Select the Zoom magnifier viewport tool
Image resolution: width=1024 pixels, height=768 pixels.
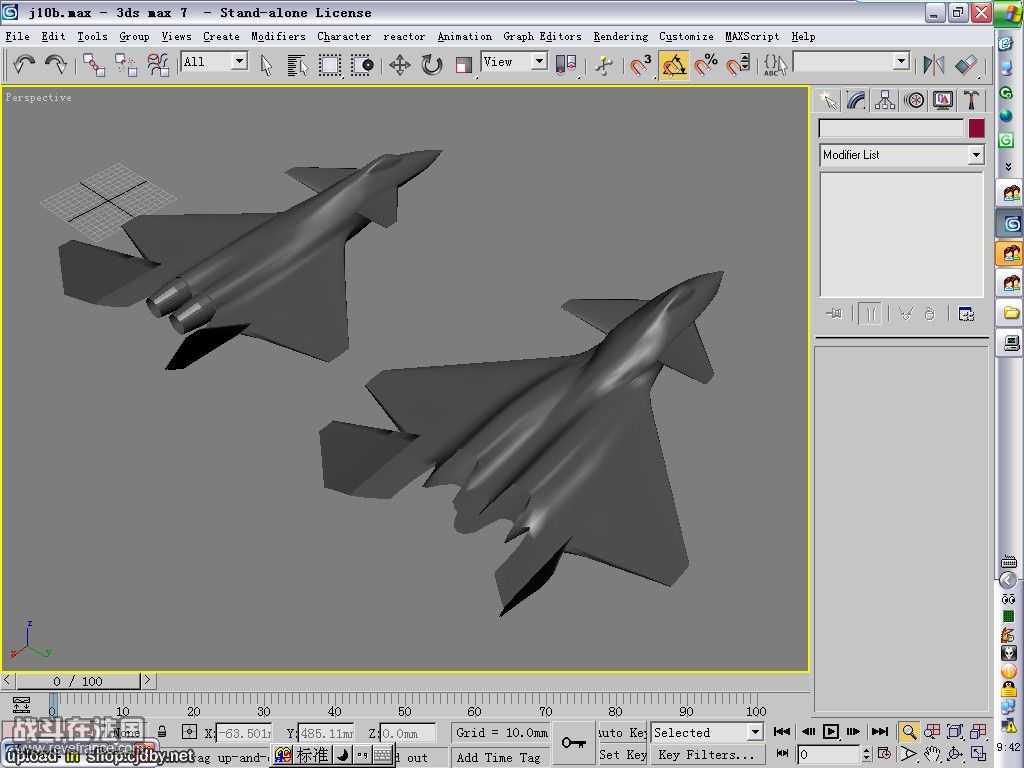click(908, 732)
